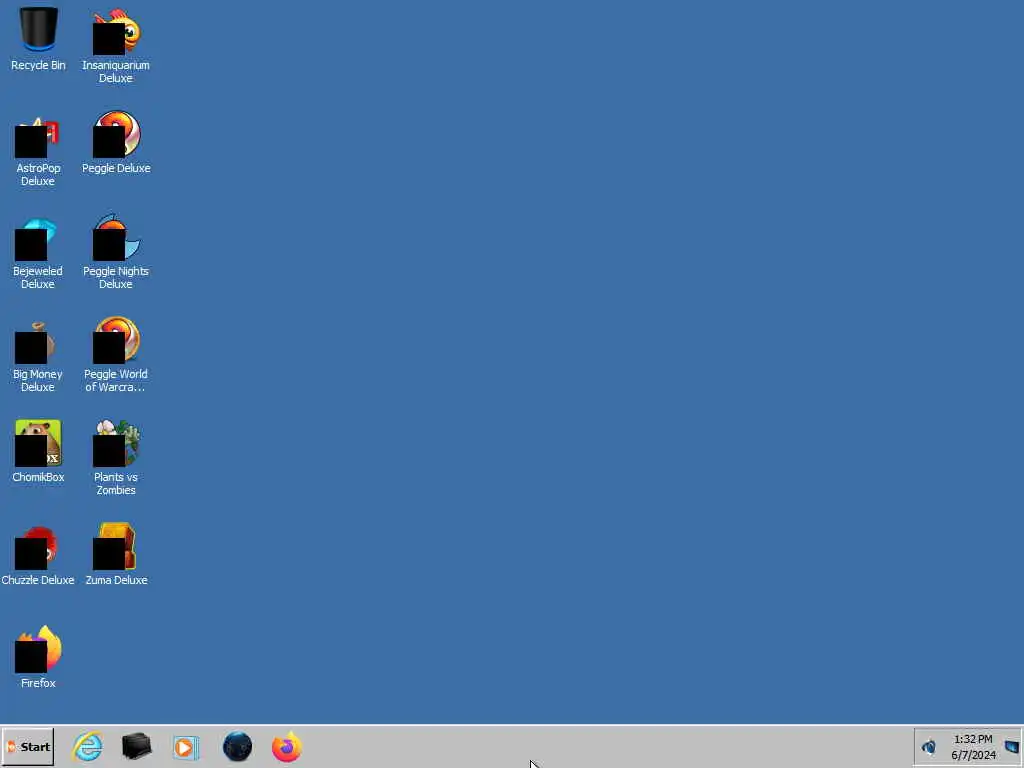Click the monitor tray icon right of the date
The height and width of the screenshot is (768, 1024).
(x=1012, y=746)
